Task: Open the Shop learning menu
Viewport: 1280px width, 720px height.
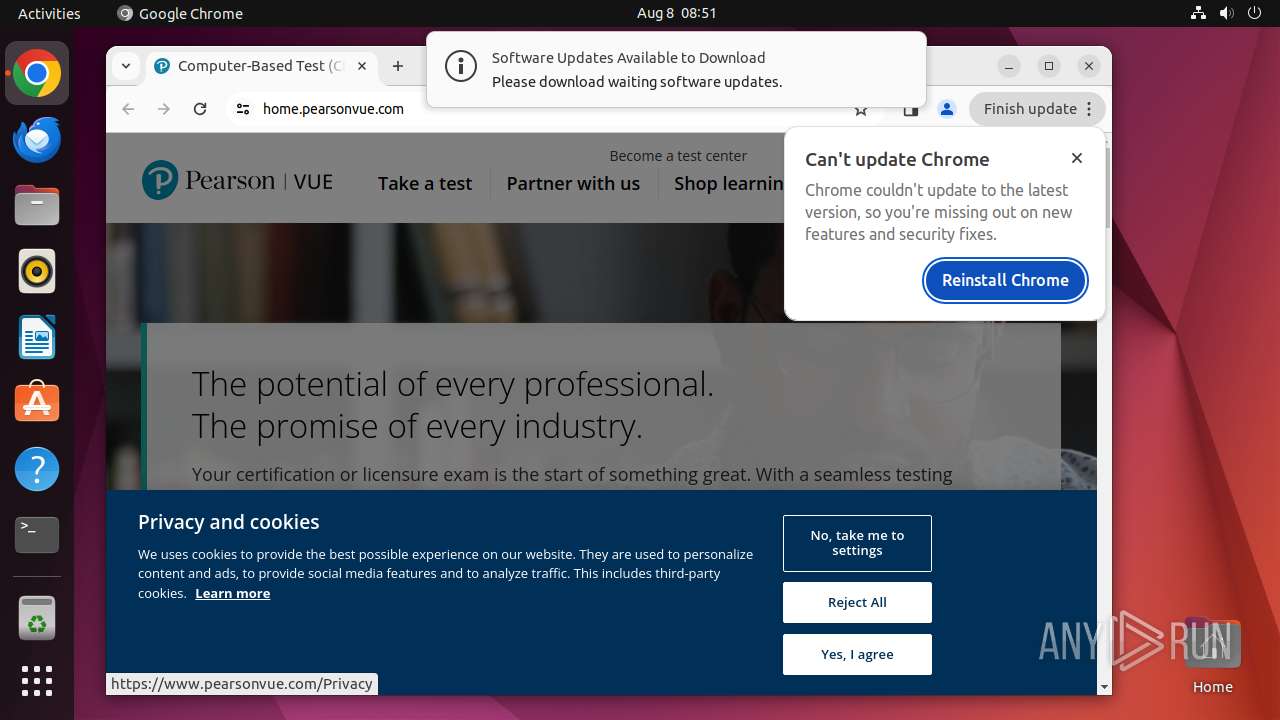Action: coord(728,184)
